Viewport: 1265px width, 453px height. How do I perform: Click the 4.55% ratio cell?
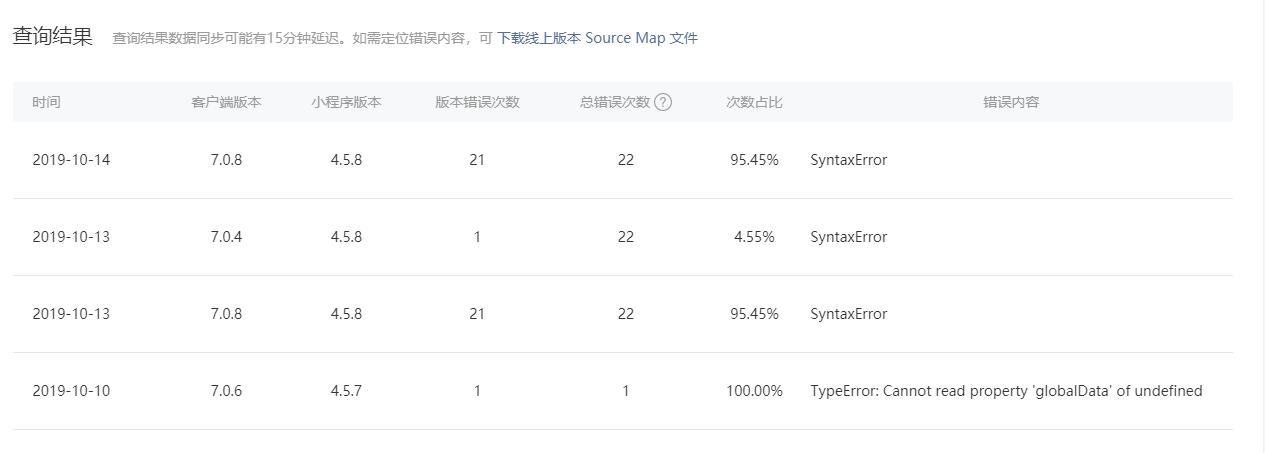tap(754, 237)
